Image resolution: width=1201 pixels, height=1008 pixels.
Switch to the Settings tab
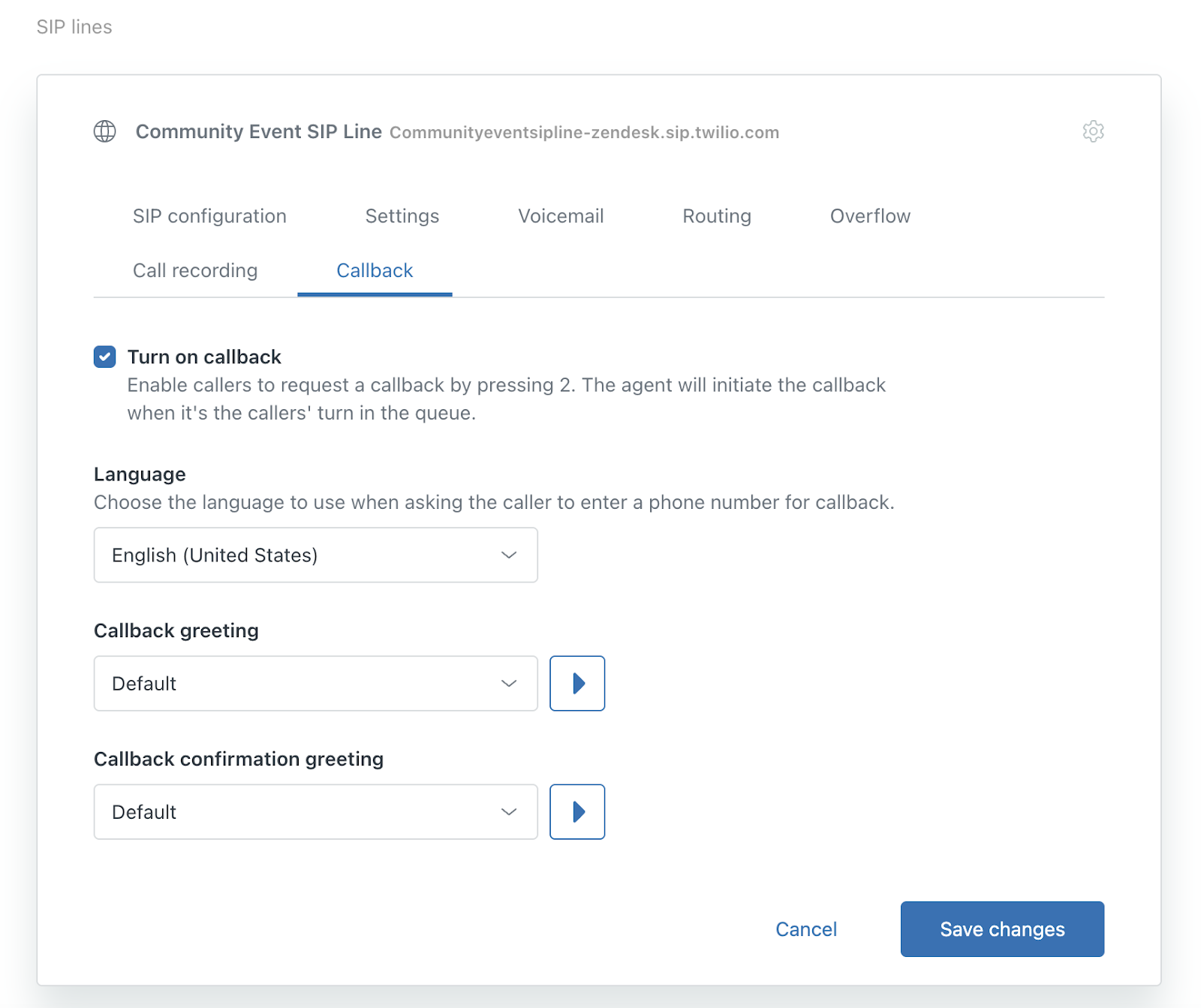pyautogui.click(x=402, y=216)
